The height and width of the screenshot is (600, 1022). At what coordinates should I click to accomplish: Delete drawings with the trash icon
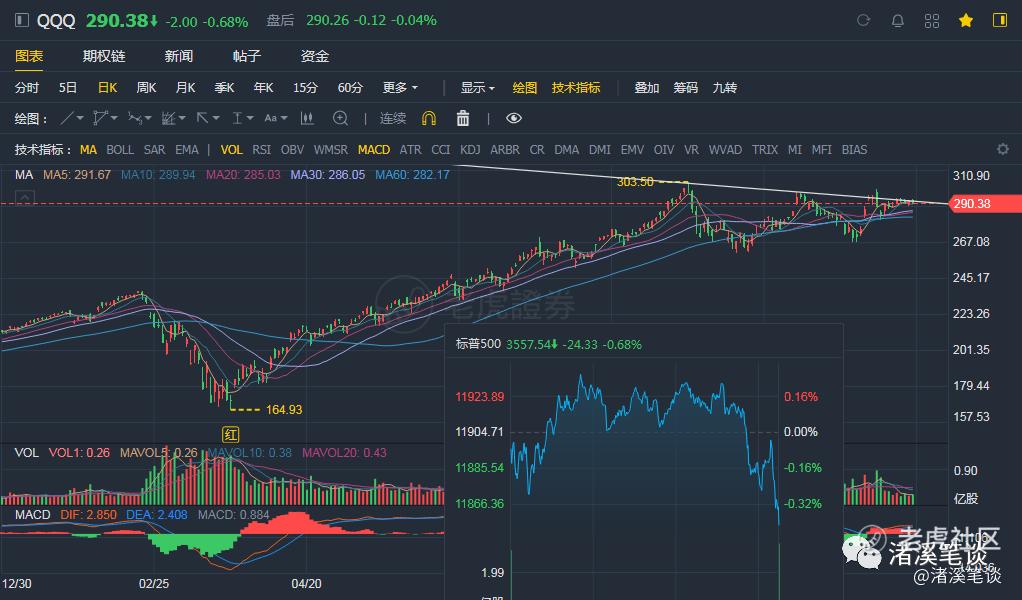pos(463,118)
